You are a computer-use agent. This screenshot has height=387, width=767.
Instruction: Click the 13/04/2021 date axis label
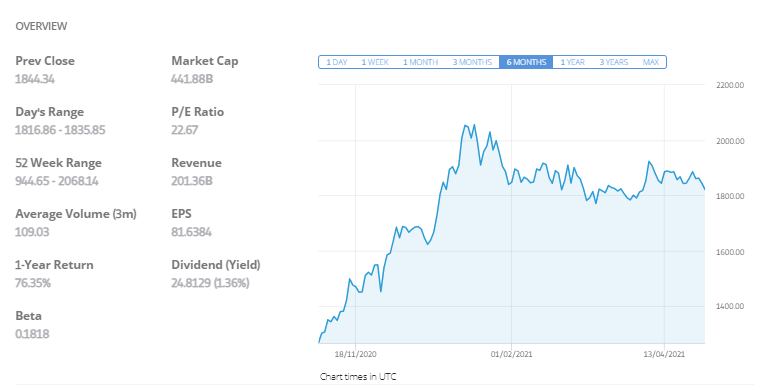pos(664,354)
